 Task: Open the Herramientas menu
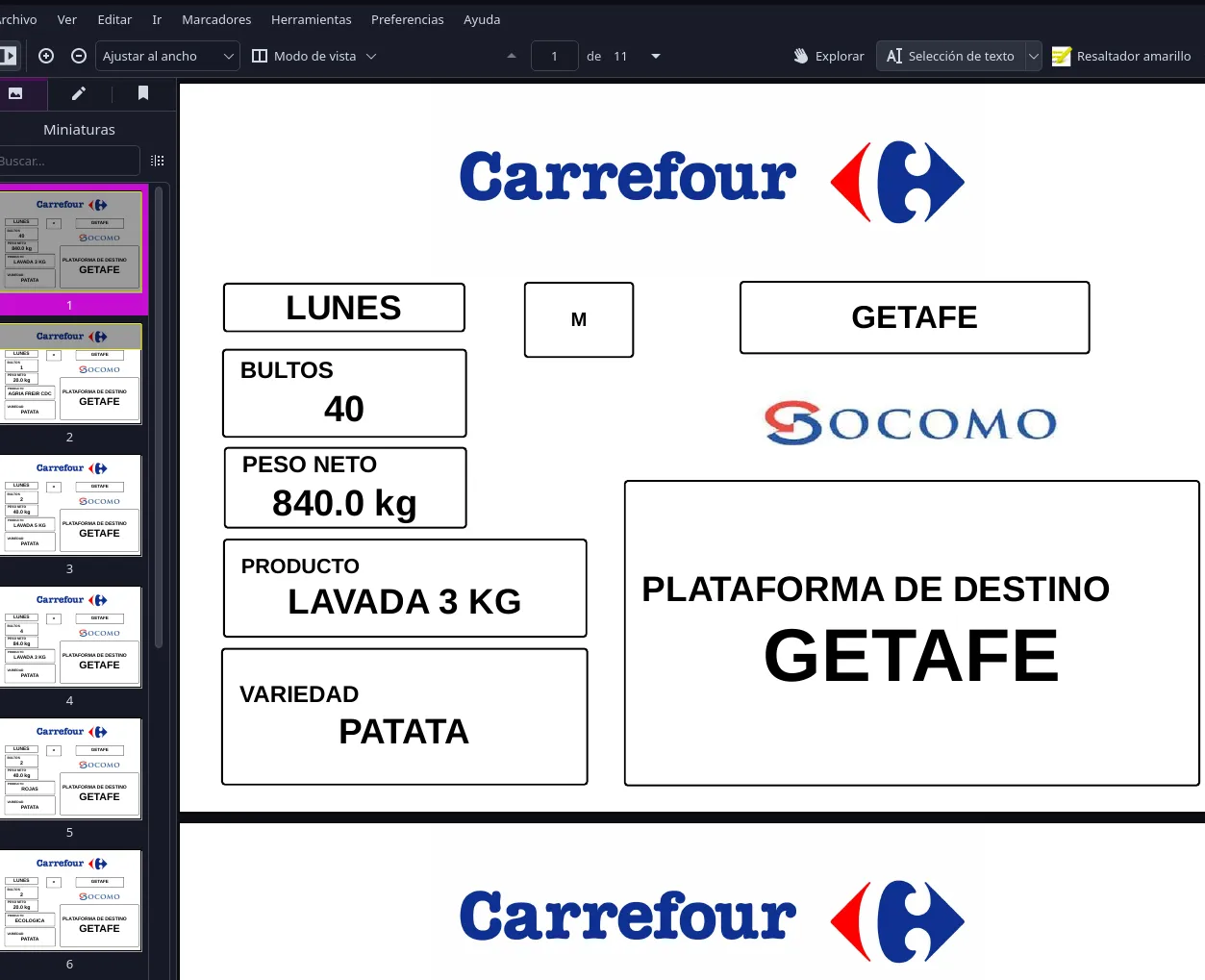(311, 19)
